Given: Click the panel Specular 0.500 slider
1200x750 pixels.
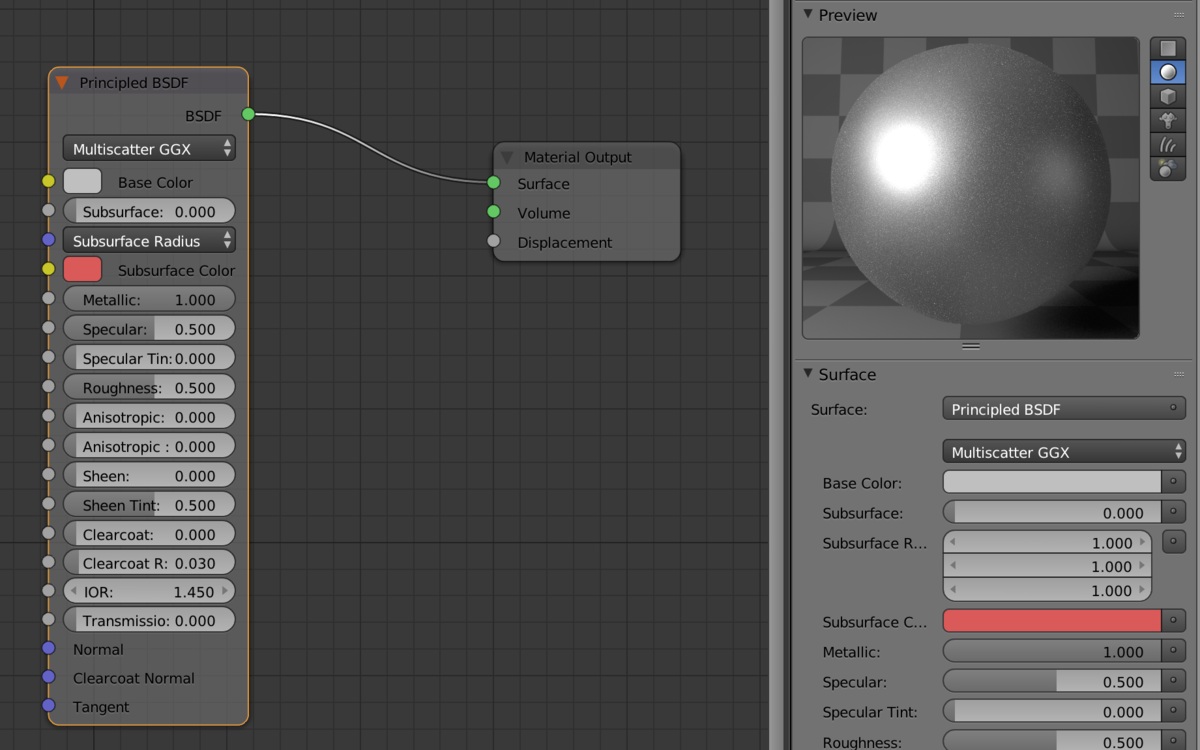Looking at the screenshot, I should (x=1052, y=681).
